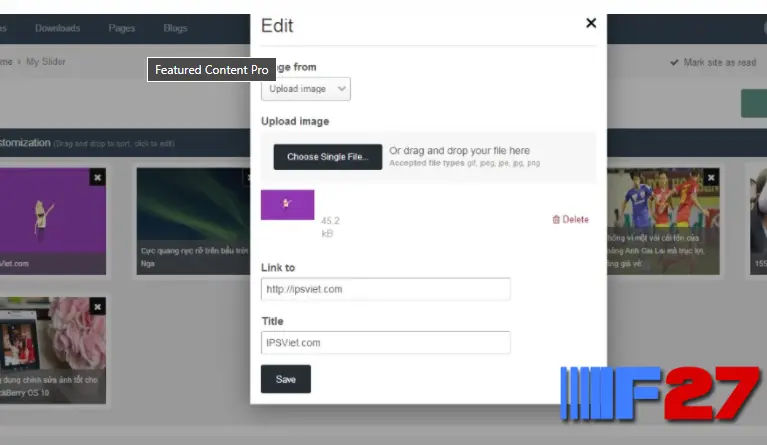
Task: Click the Mark site as read link
Action: tap(719, 62)
